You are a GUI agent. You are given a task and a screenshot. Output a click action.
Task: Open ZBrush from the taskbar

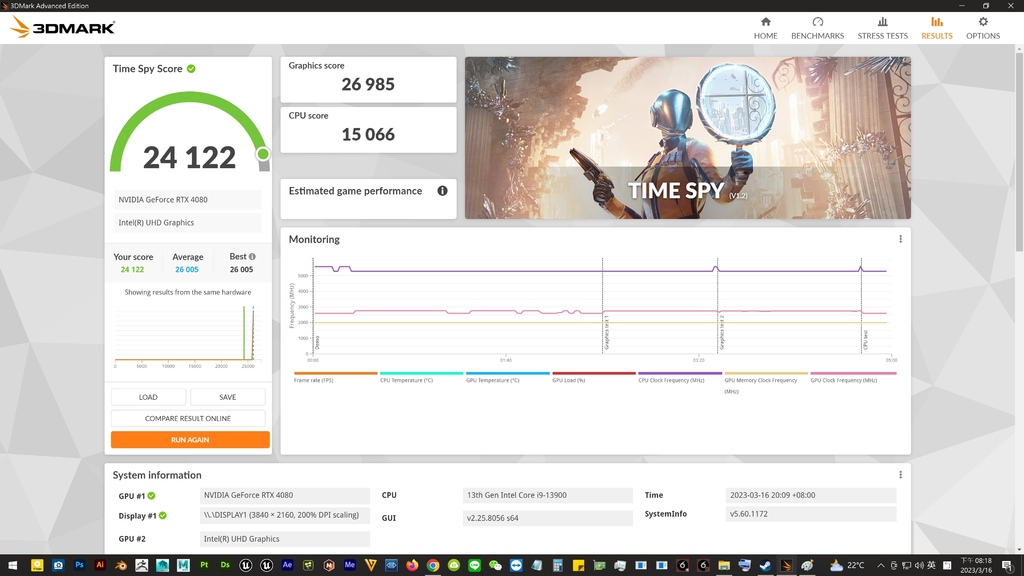pyautogui.click(x=142, y=566)
